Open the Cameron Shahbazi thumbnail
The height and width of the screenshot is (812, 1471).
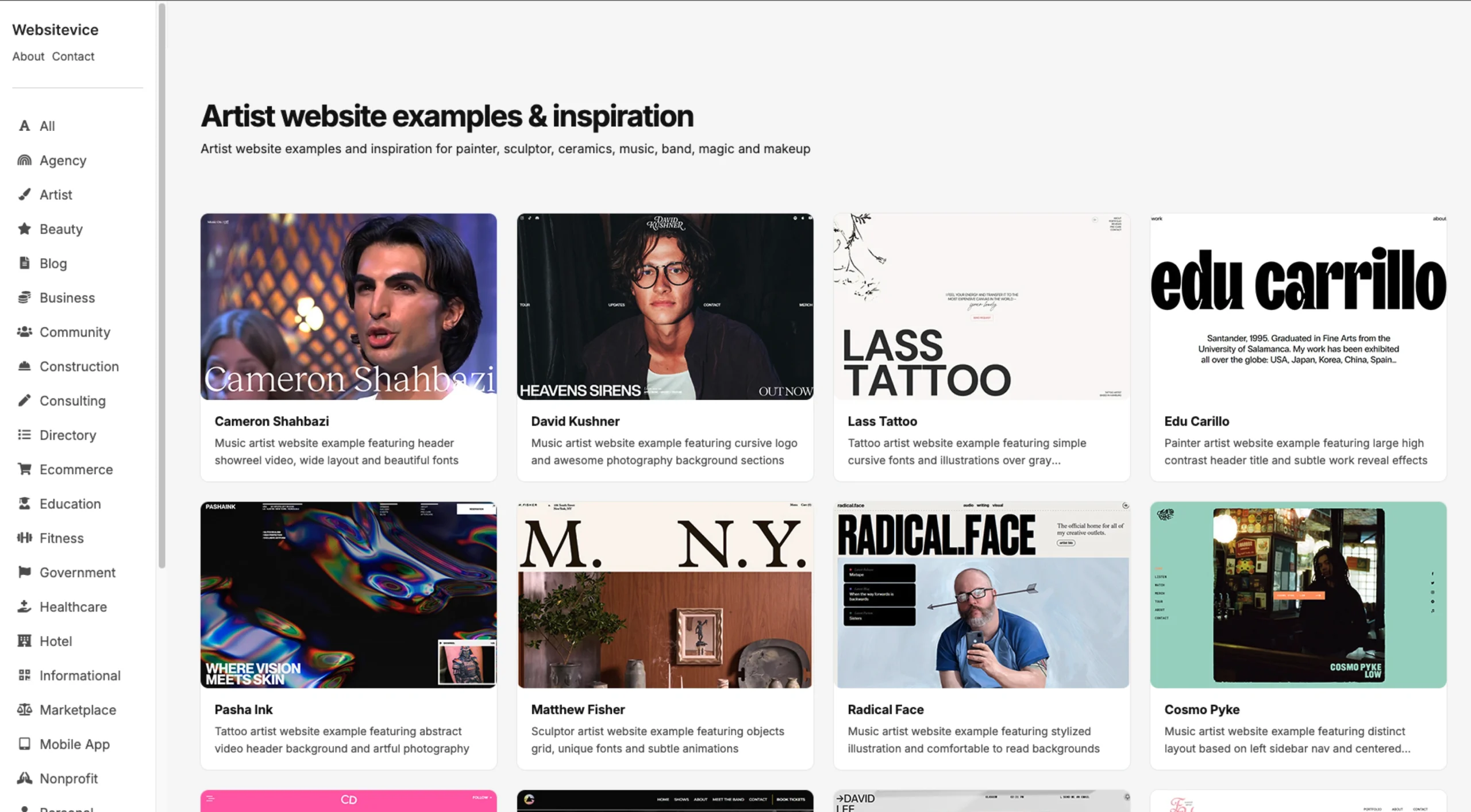point(348,307)
